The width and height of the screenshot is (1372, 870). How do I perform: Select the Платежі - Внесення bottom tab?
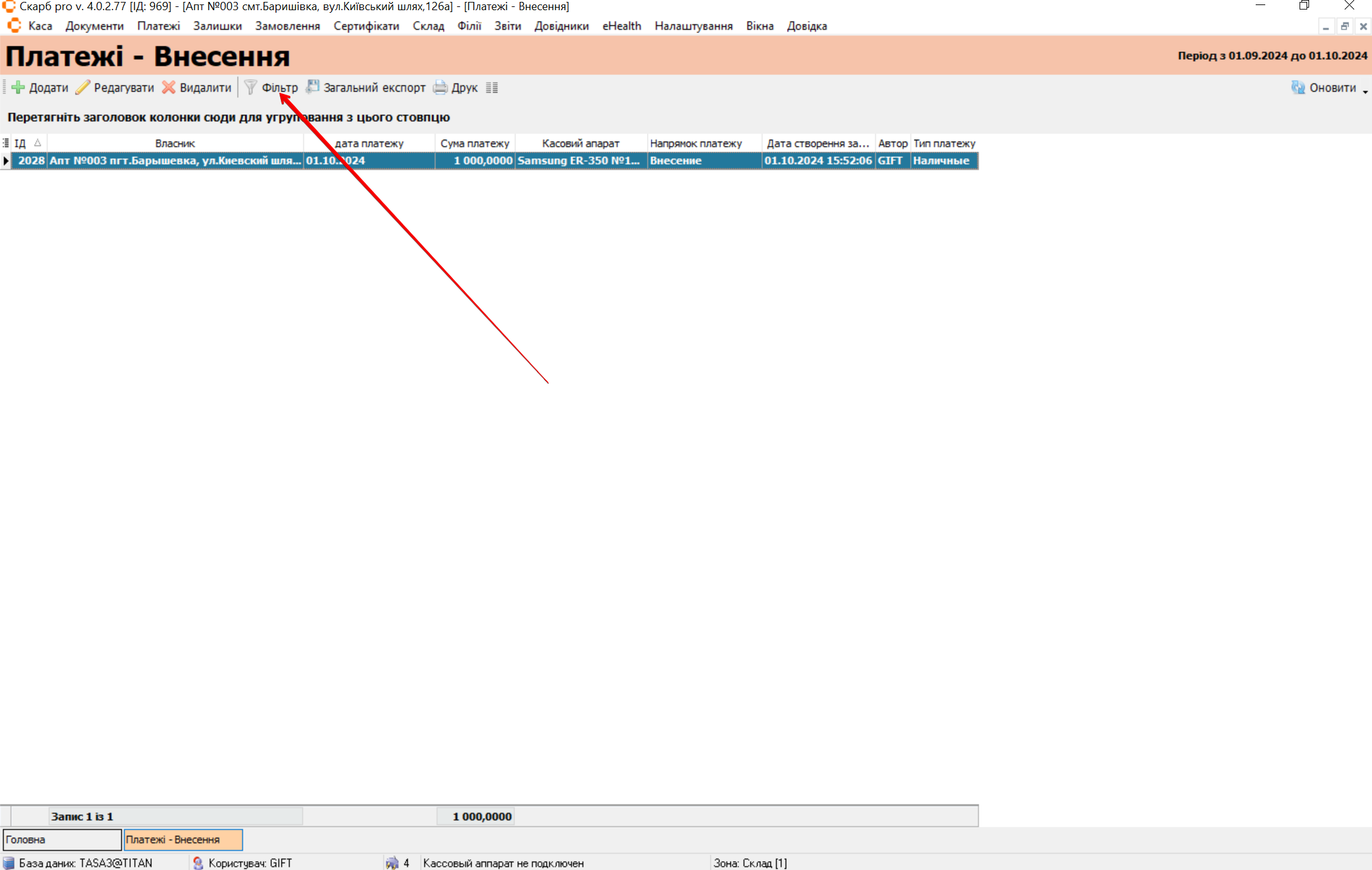182,839
